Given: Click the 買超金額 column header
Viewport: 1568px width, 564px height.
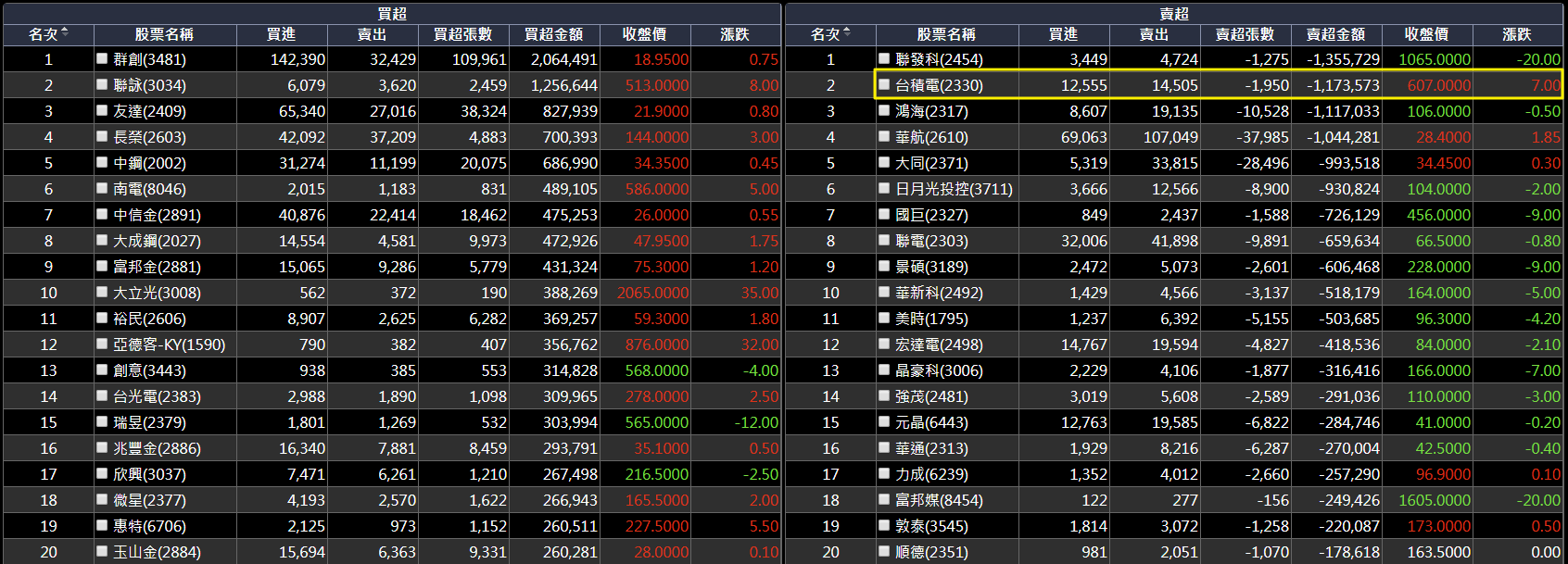Looking at the screenshot, I should 553,34.
